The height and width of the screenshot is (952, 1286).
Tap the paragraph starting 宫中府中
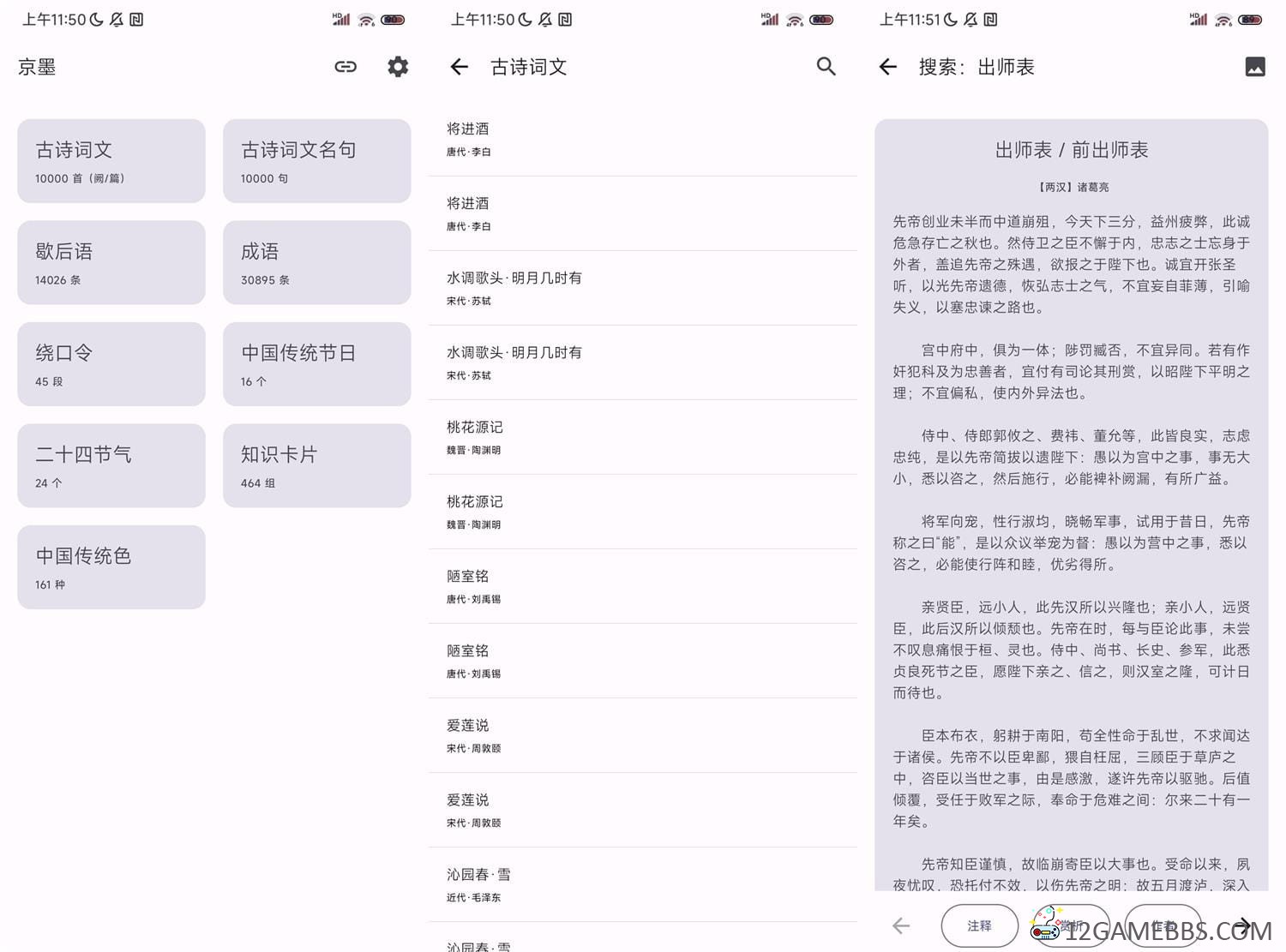(1072, 371)
